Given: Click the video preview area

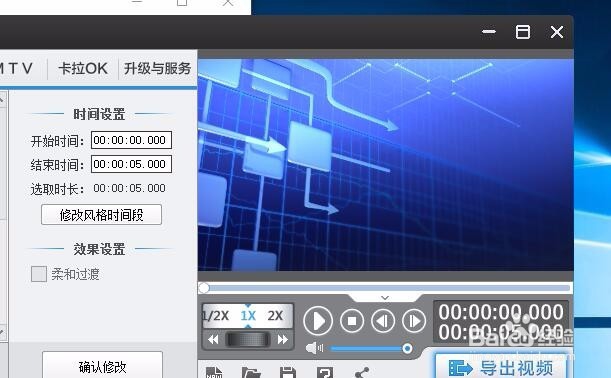Looking at the screenshot, I should coord(385,165).
